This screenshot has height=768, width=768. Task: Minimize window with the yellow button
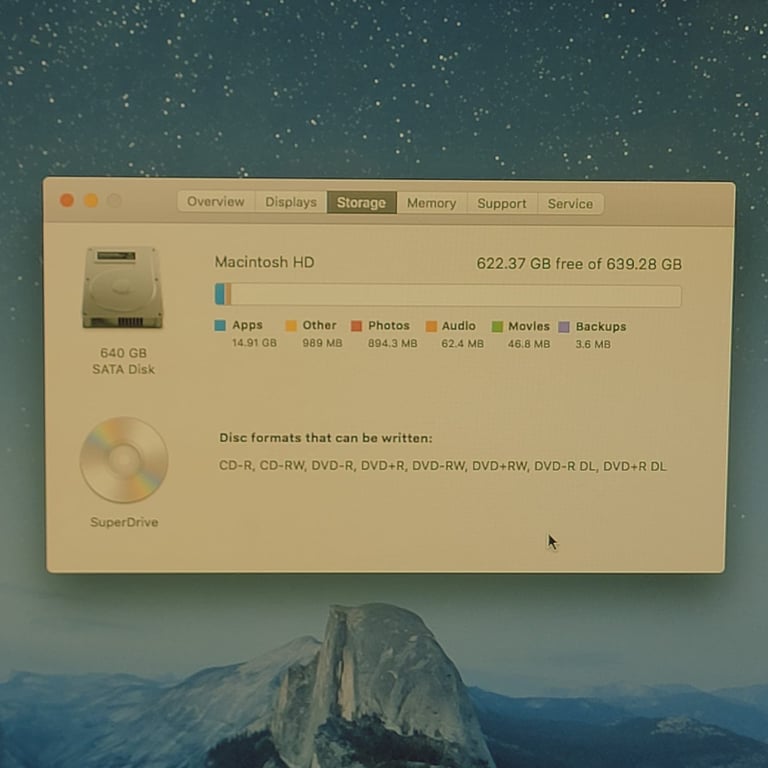[91, 200]
